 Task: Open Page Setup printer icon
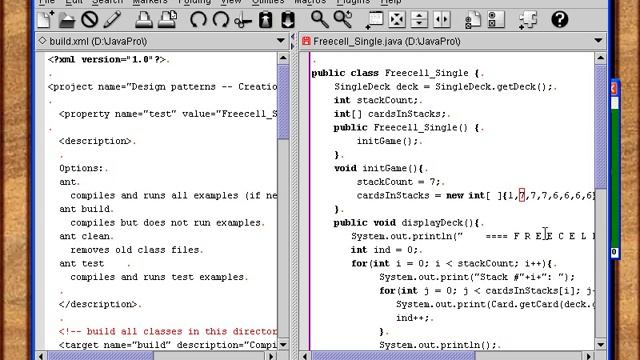[x=167, y=20]
